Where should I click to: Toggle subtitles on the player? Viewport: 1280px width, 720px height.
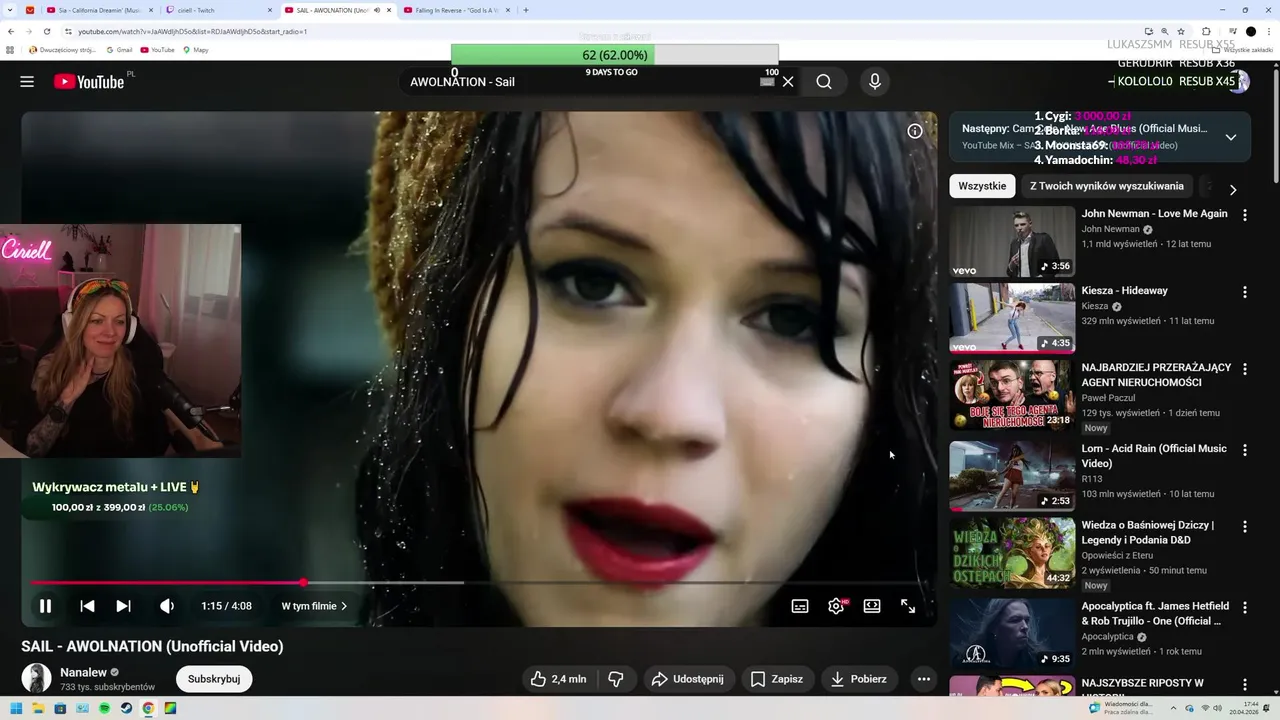point(800,606)
